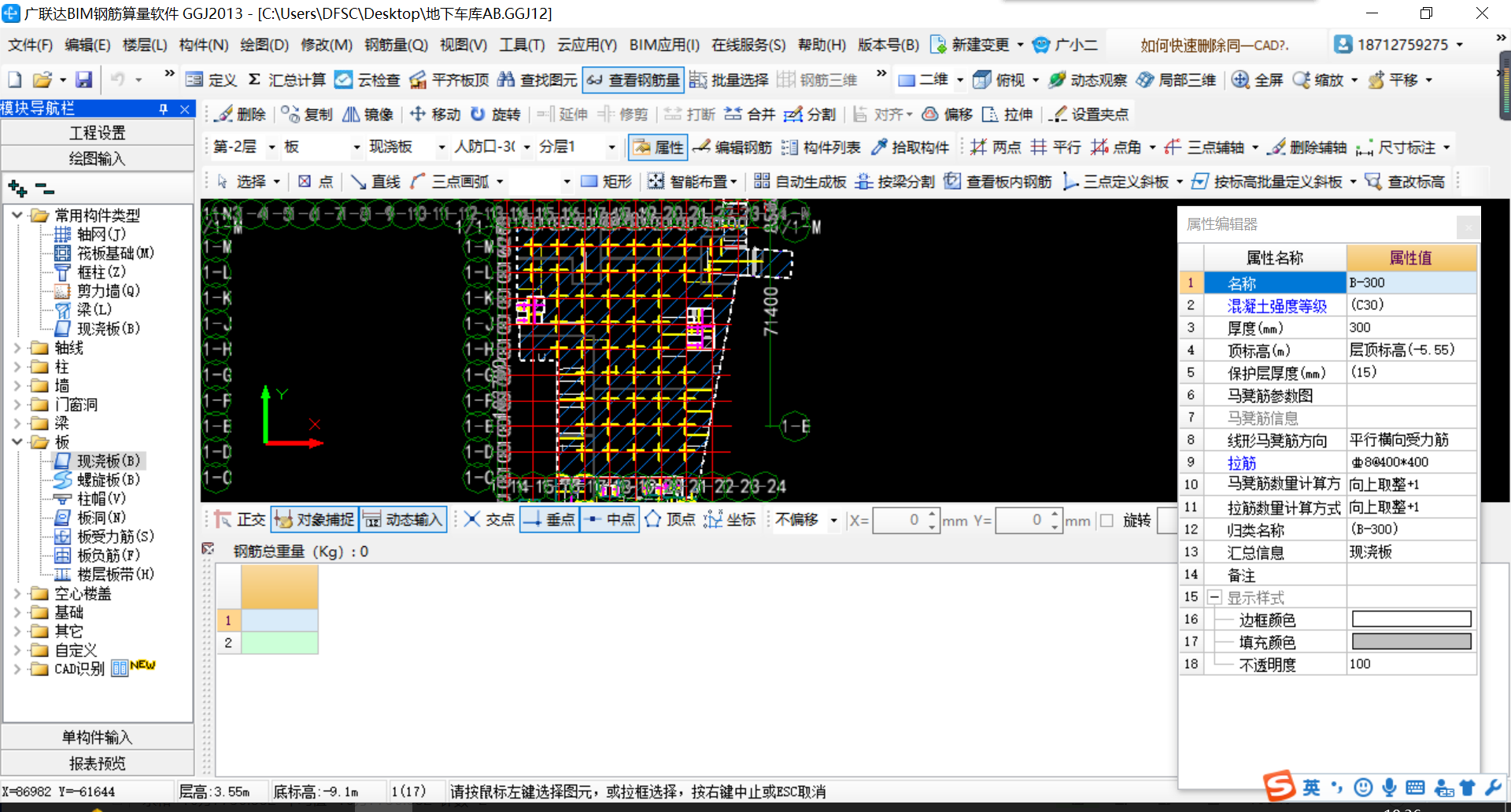Screen dimensions: 1511x812
Task: Open the 云应用(Y) menu
Action: point(587,45)
